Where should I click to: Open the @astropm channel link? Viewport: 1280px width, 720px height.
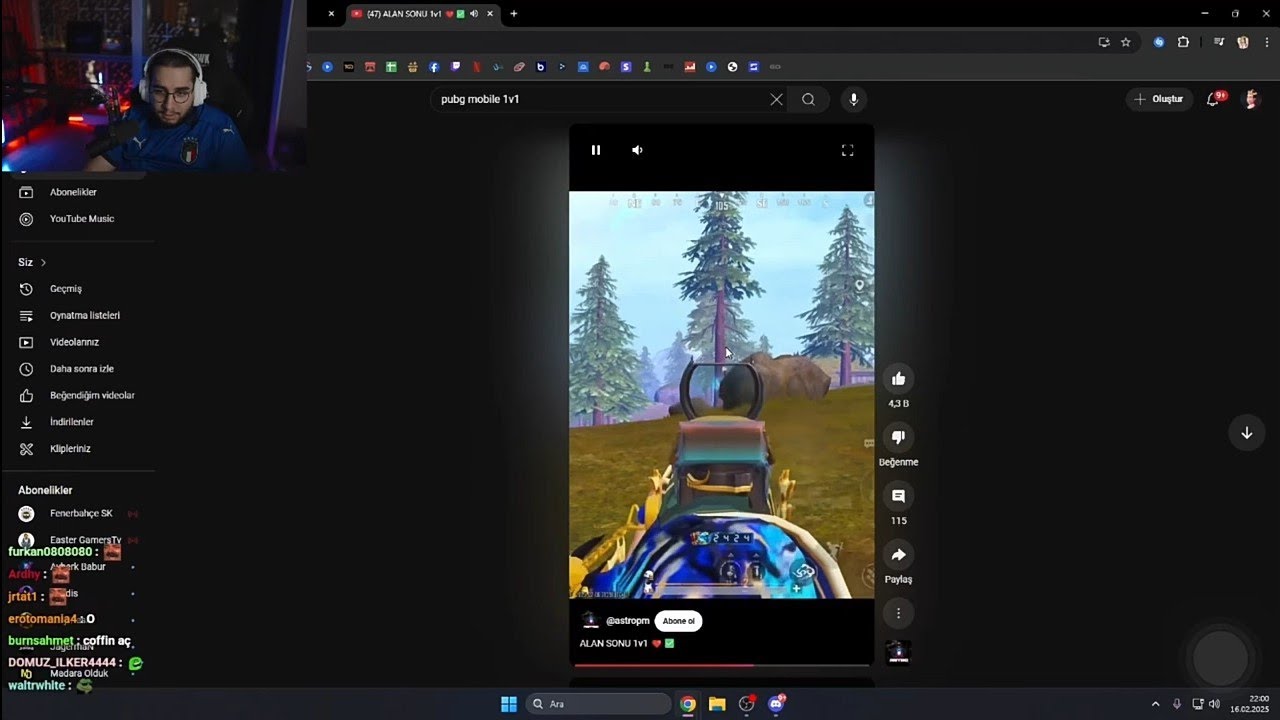click(x=627, y=621)
